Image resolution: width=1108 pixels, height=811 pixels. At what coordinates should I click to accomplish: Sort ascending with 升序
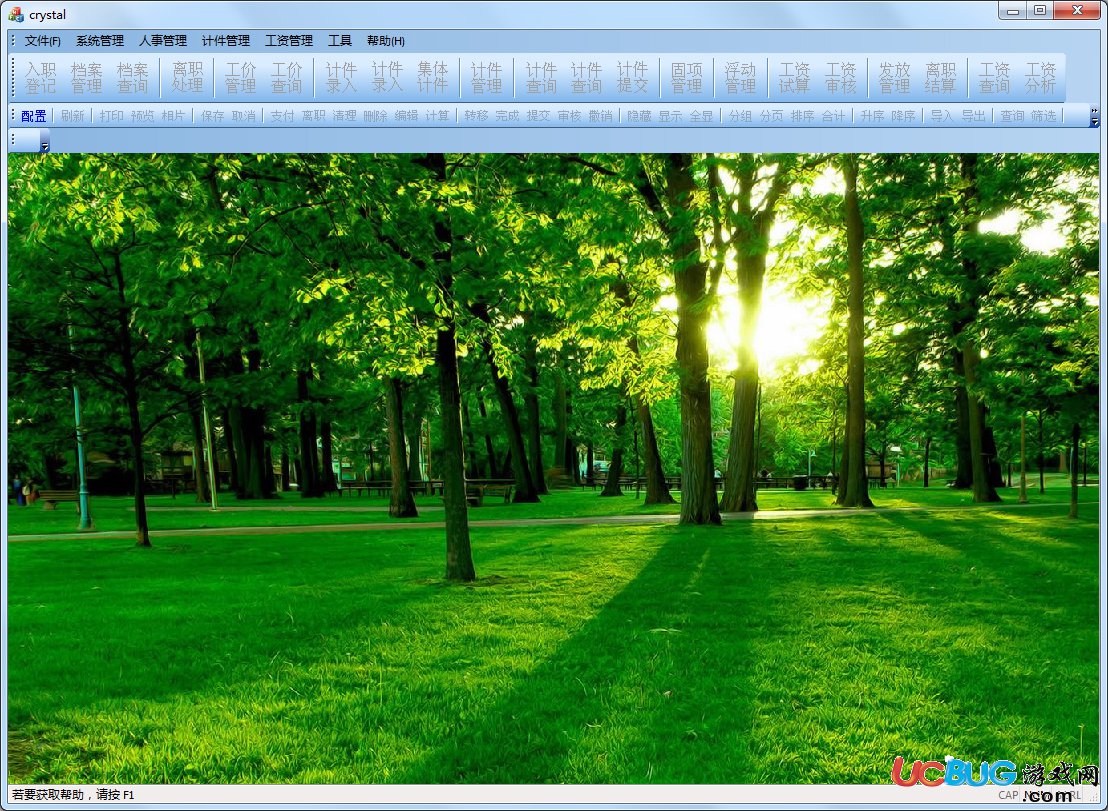873,116
